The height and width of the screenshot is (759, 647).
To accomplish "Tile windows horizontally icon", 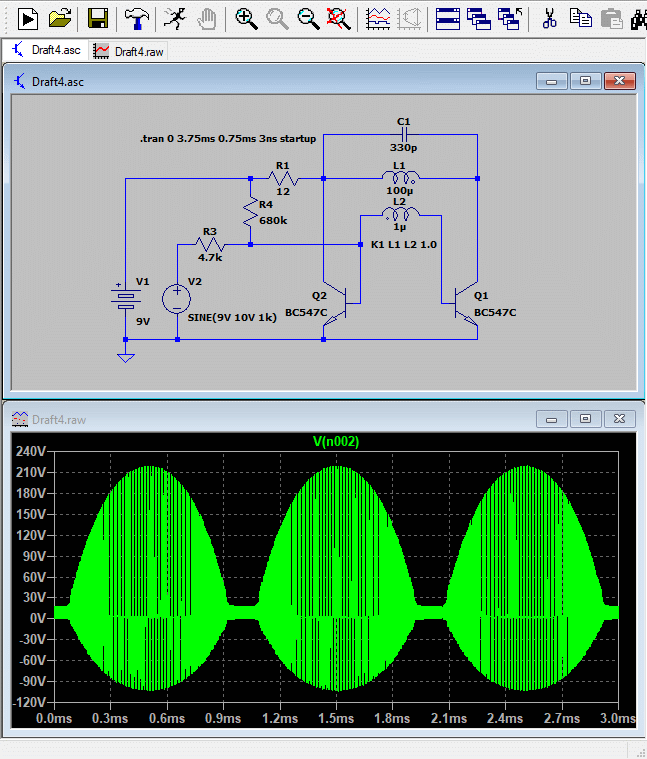I will tap(448, 19).
